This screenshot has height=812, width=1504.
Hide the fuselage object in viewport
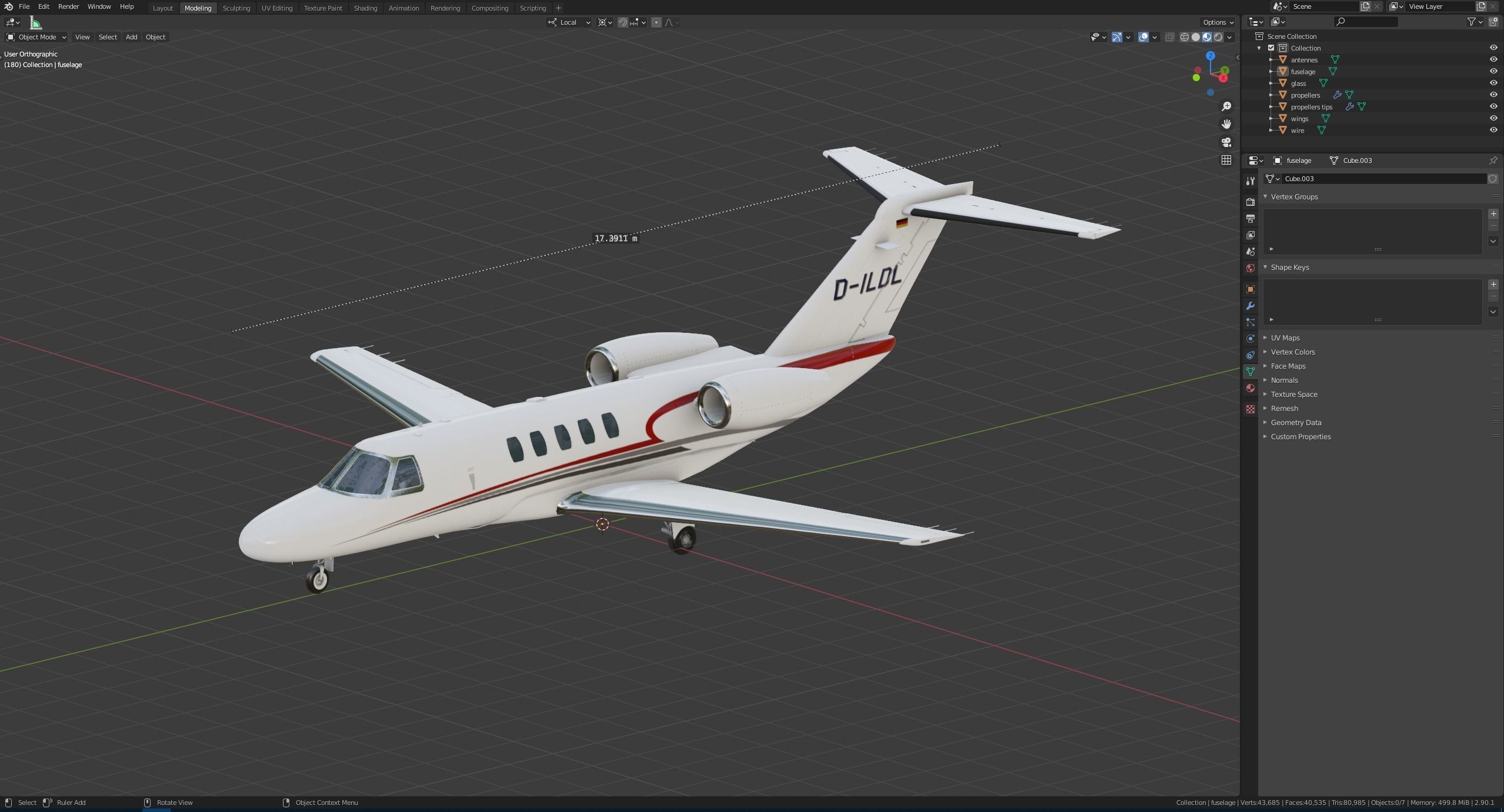(x=1493, y=71)
